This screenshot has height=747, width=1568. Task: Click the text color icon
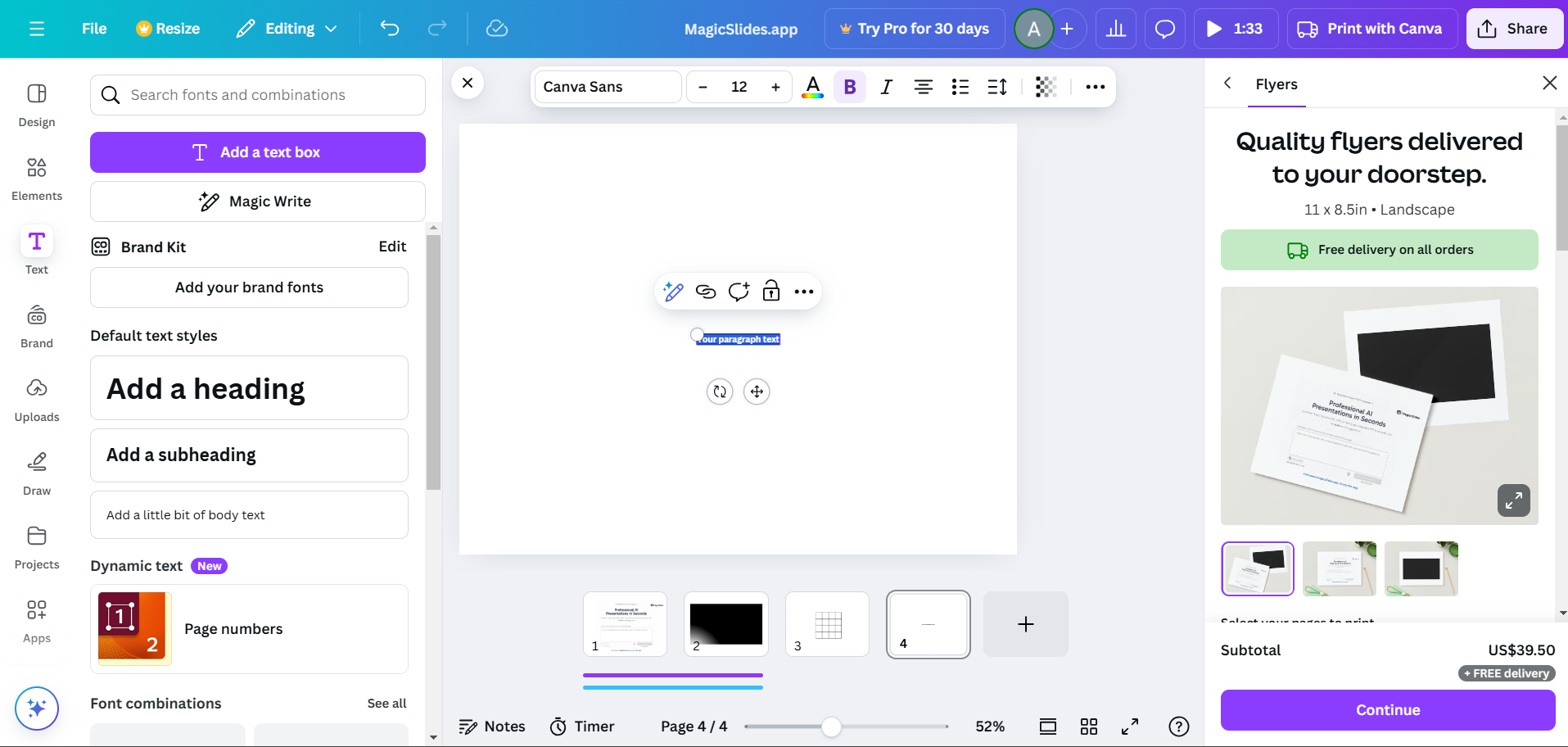[812, 87]
